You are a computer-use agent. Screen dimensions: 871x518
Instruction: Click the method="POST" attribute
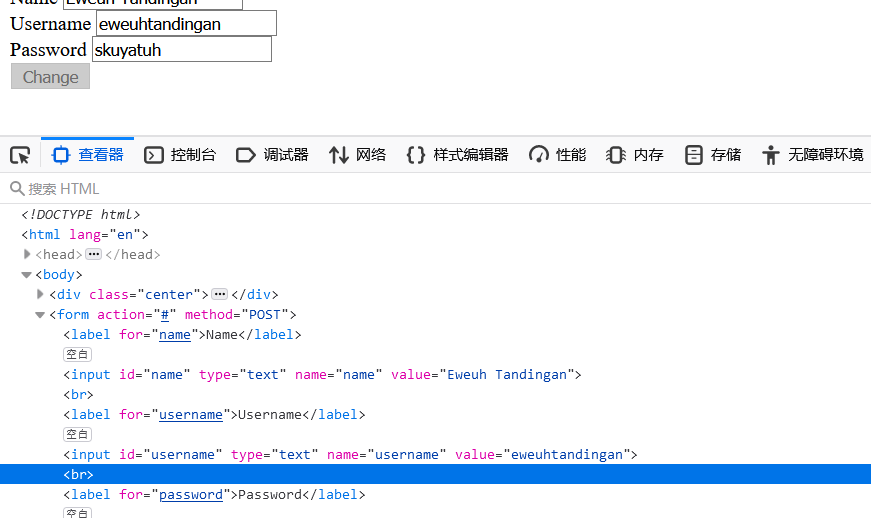coord(237,315)
